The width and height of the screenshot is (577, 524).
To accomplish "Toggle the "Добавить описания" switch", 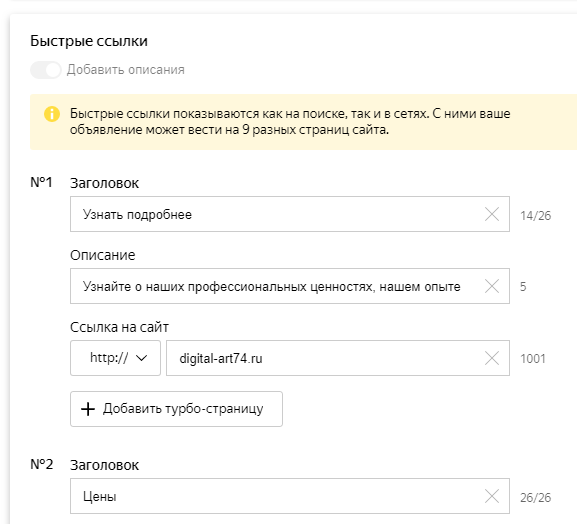I will tap(45, 70).
